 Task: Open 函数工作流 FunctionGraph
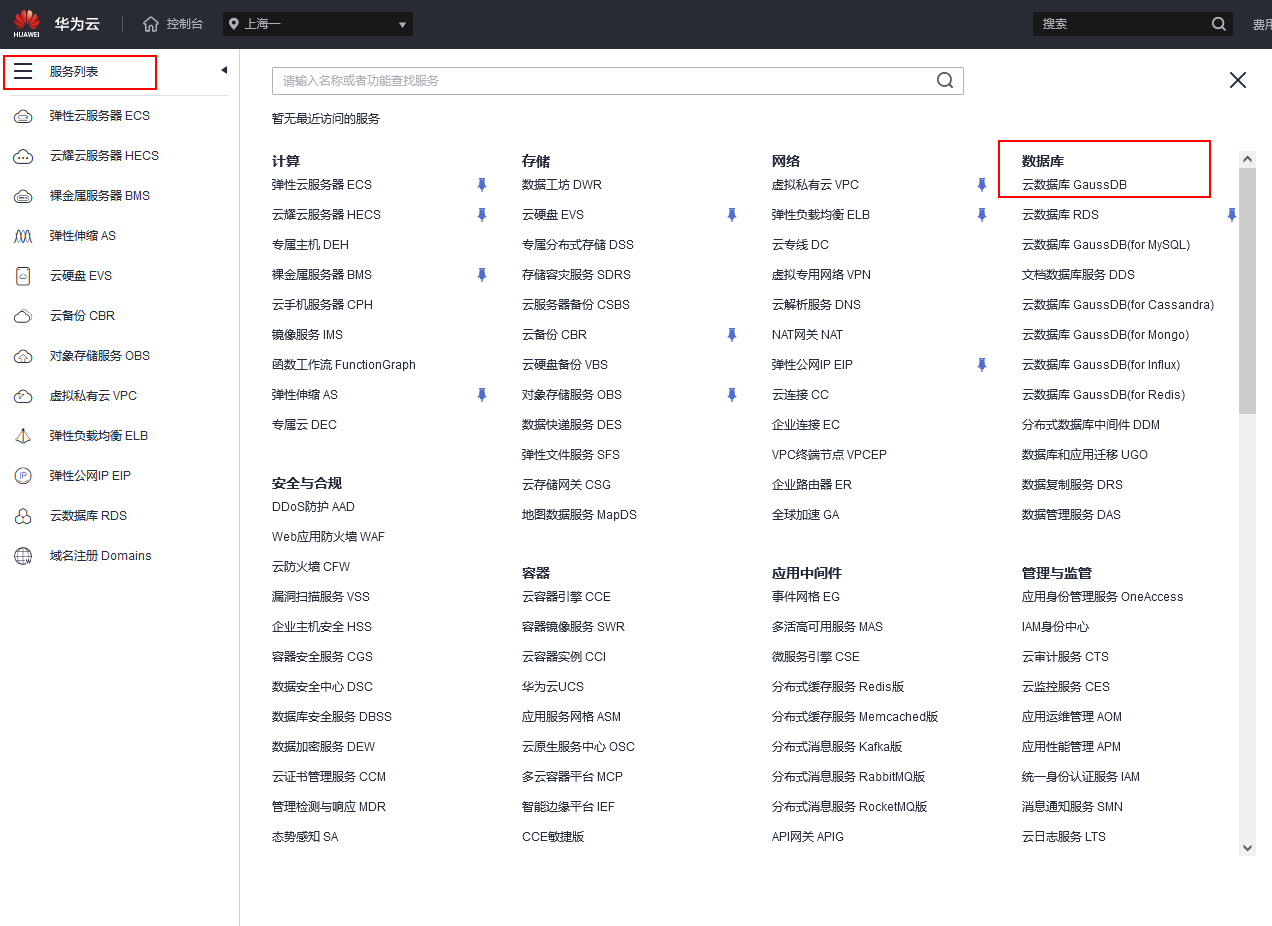(344, 365)
